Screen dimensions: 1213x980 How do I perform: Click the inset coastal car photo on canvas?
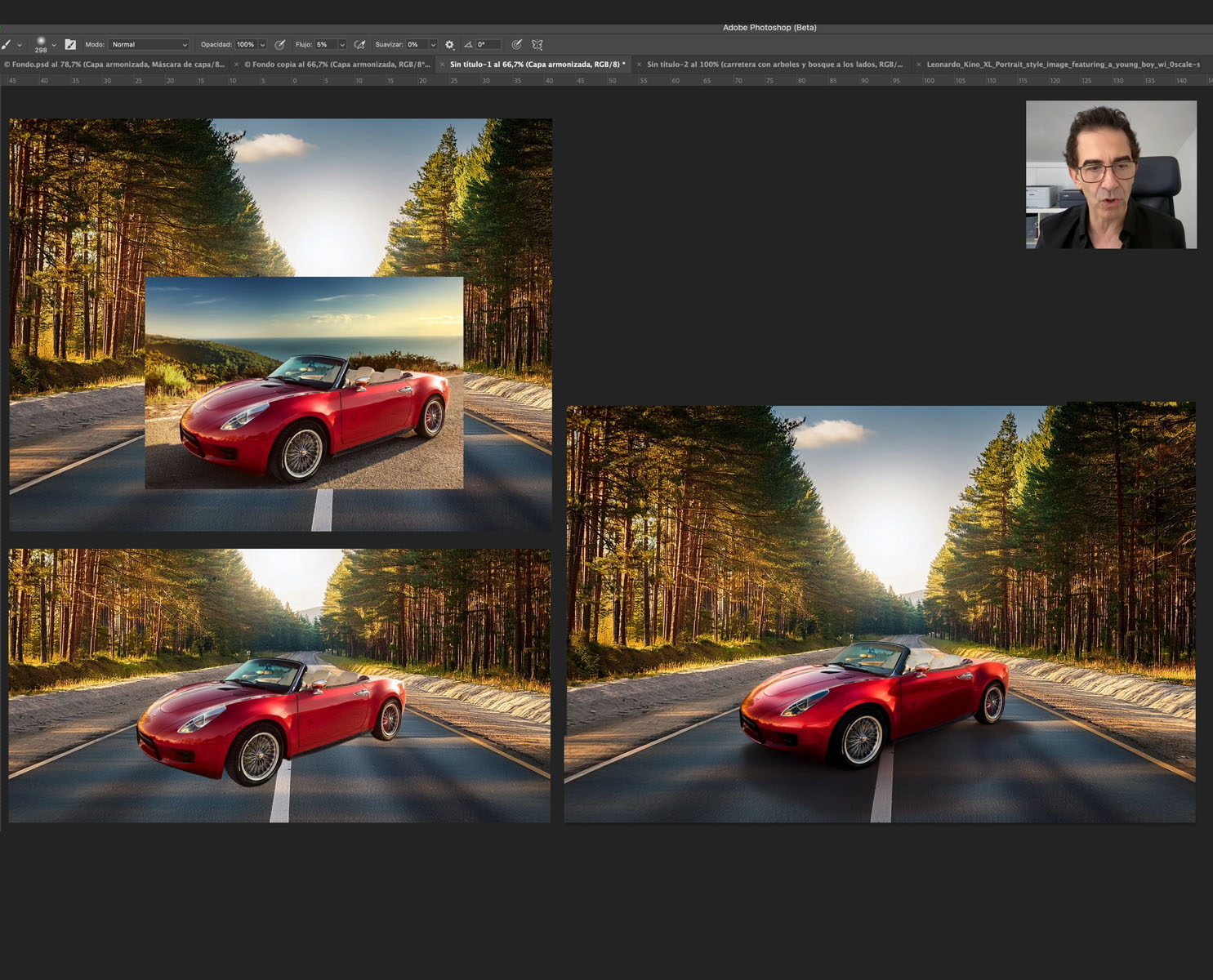tap(304, 383)
